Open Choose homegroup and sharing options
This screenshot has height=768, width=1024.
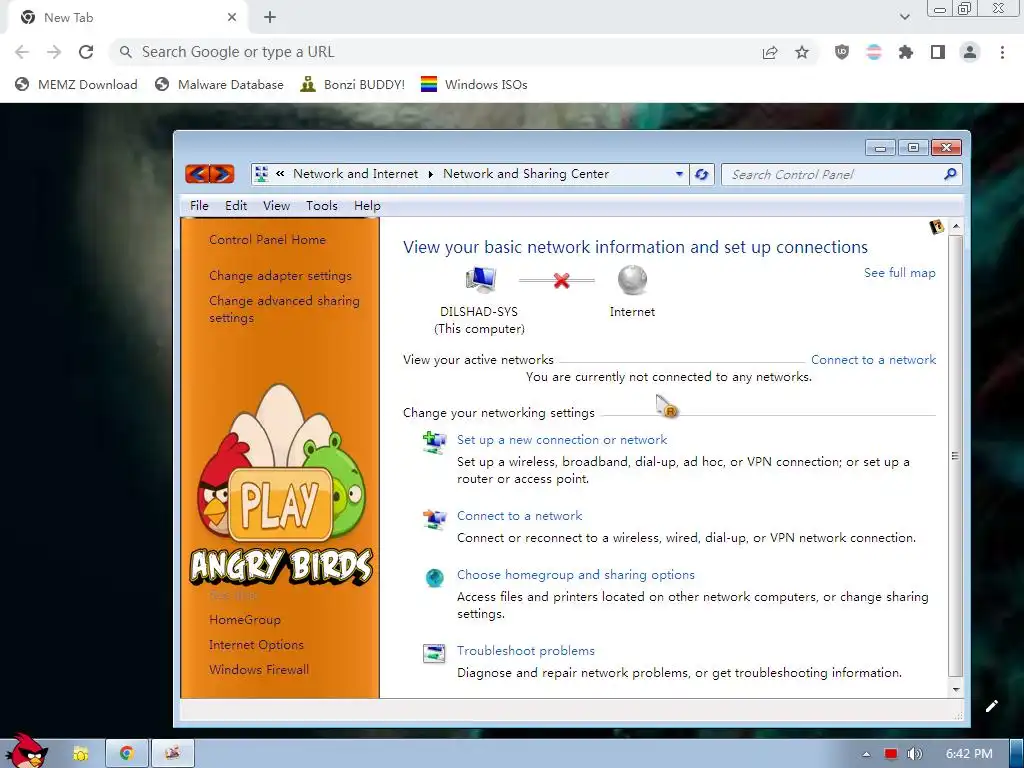(x=575, y=575)
